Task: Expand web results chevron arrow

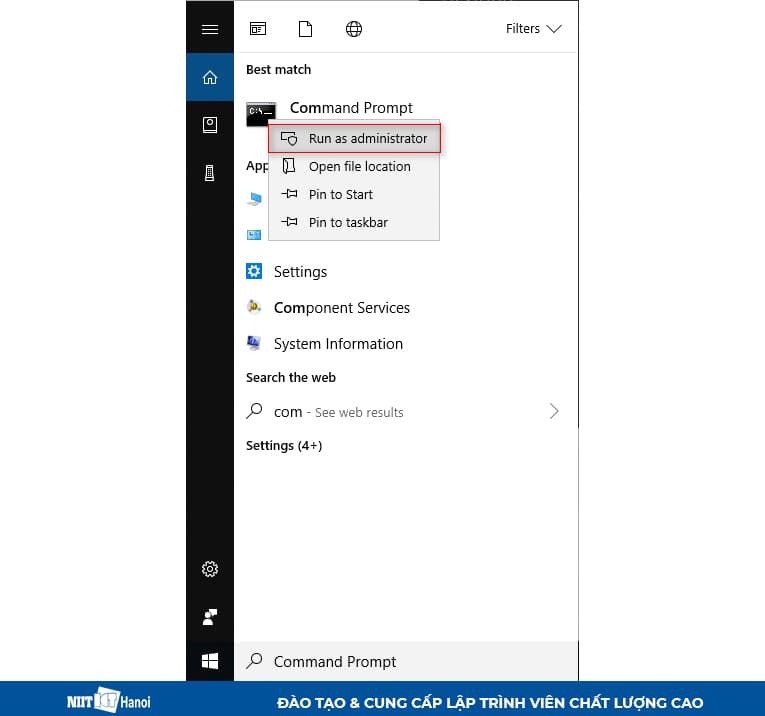Action: 554,411
